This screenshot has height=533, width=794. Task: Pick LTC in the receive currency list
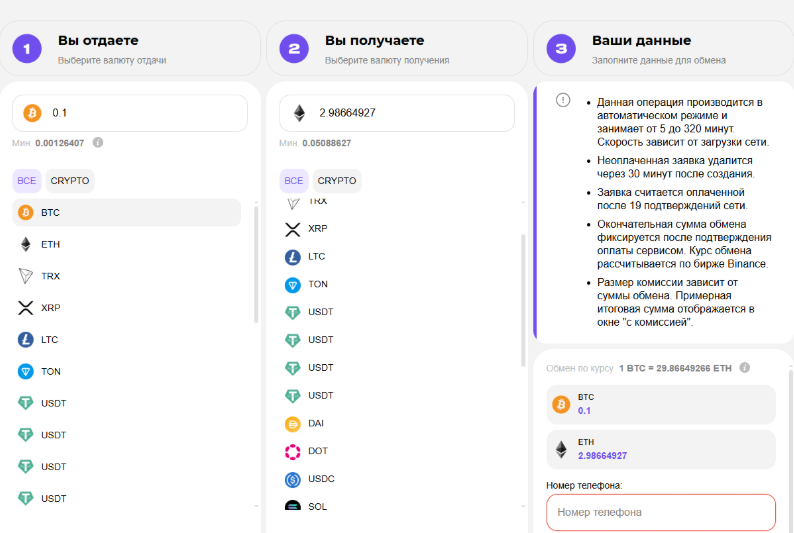pyautogui.click(x=316, y=257)
